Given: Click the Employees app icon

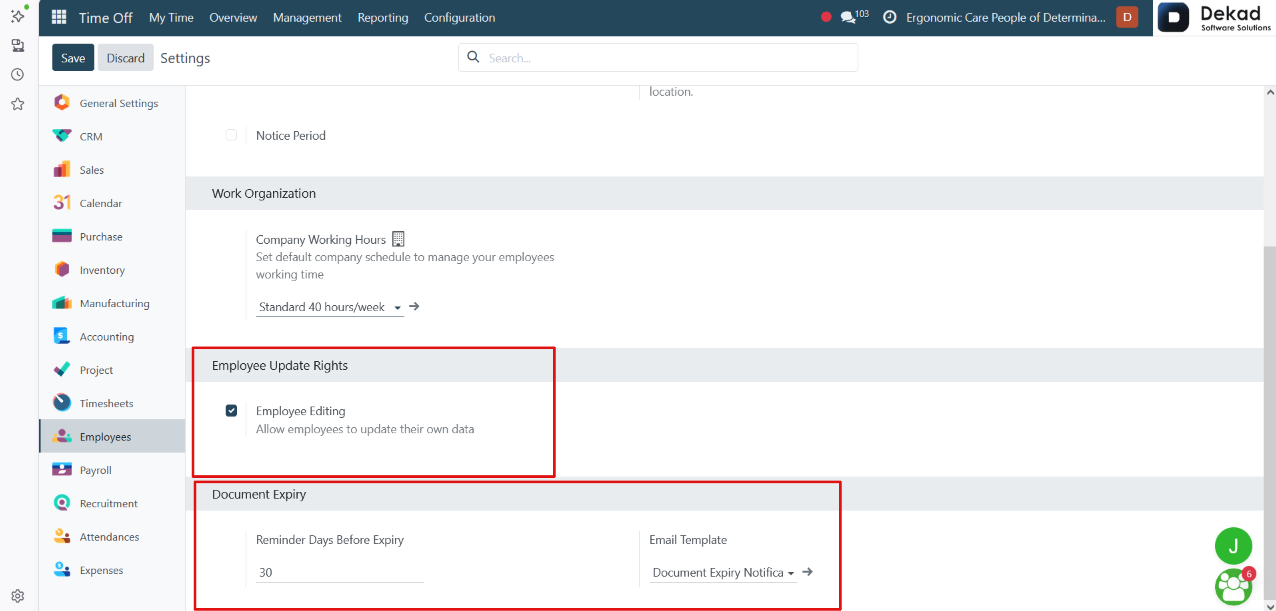Looking at the screenshot, I should [x=62, y=437].
